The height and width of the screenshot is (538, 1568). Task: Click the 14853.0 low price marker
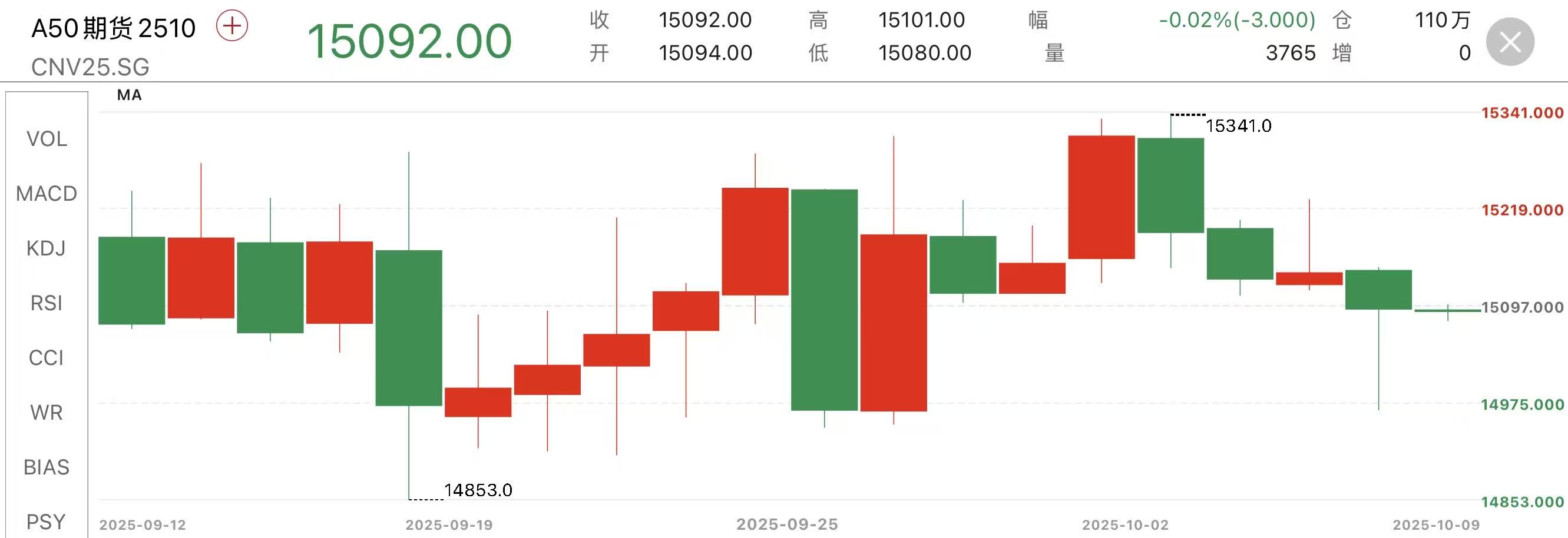478,490
